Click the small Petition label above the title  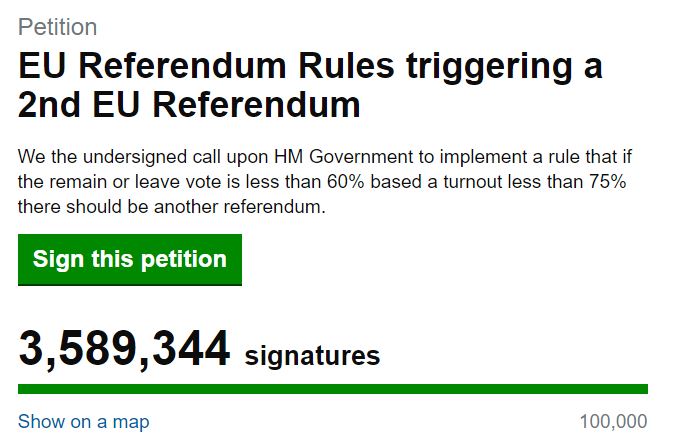pyautogui.click(x=57, y=27)
